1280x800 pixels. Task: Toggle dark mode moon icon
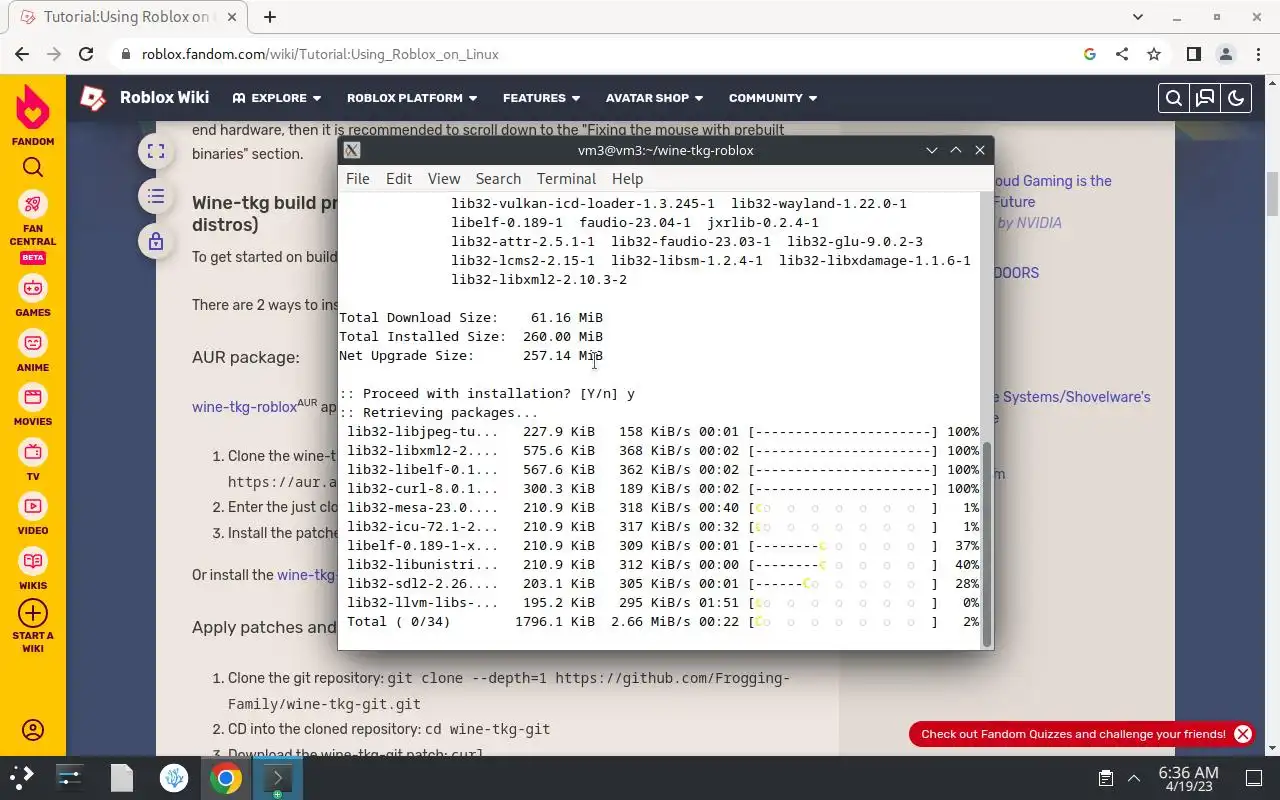click(1236, 98)
